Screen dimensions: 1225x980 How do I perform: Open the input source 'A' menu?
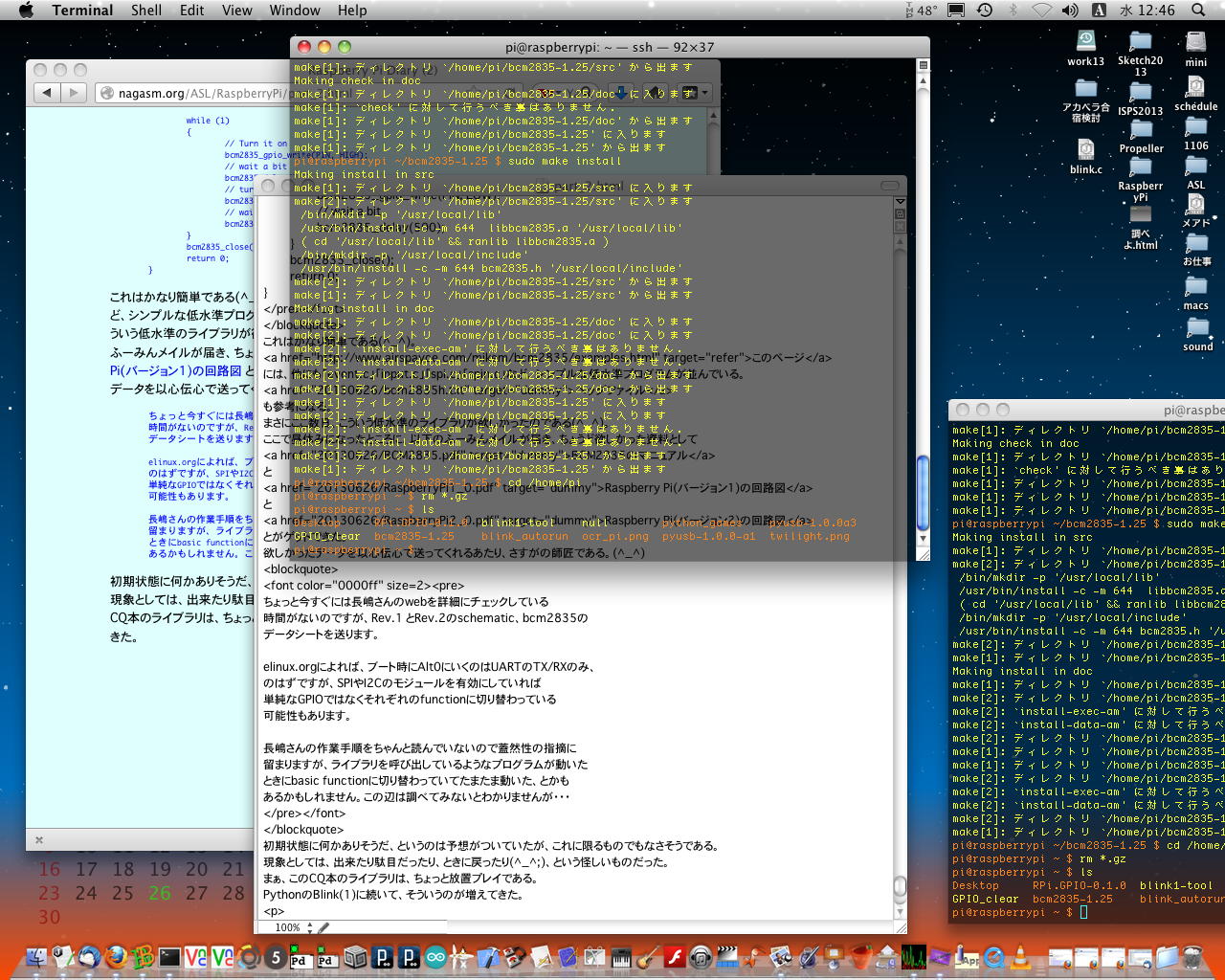click(x=1099, y=11)
